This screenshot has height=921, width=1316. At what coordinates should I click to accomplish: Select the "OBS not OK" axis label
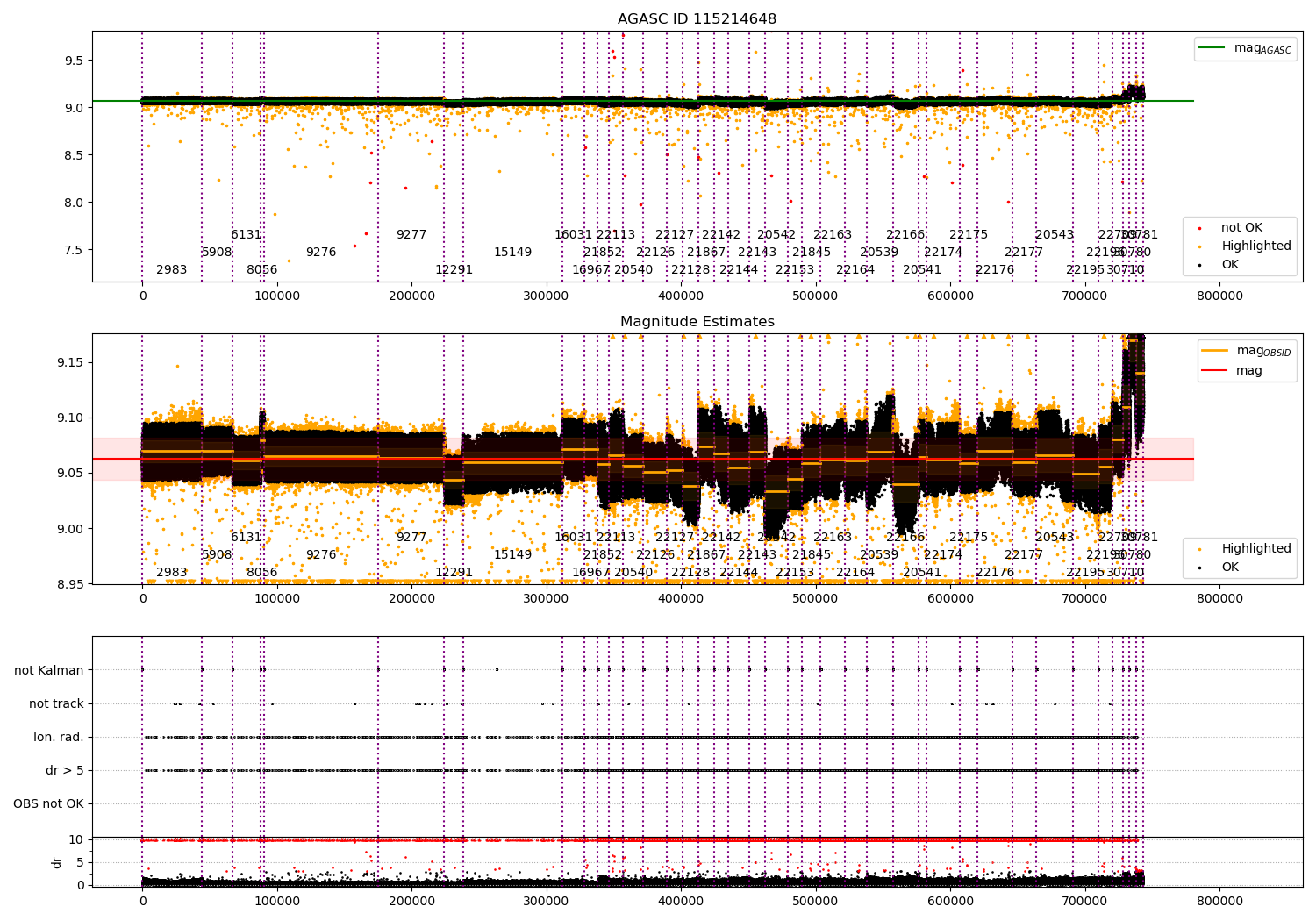tap(49, 804)
